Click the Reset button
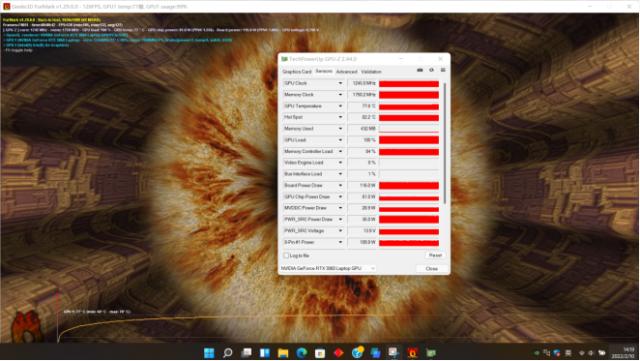Screen dimensions: 640x361 click(x=435, y=255)
